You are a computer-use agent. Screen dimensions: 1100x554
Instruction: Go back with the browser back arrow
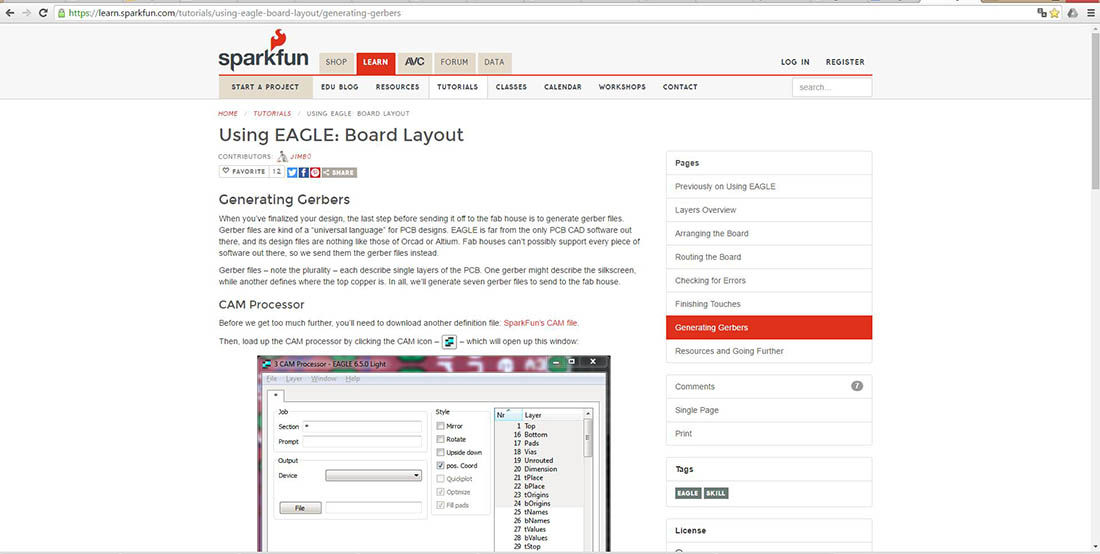coord(10,13)
